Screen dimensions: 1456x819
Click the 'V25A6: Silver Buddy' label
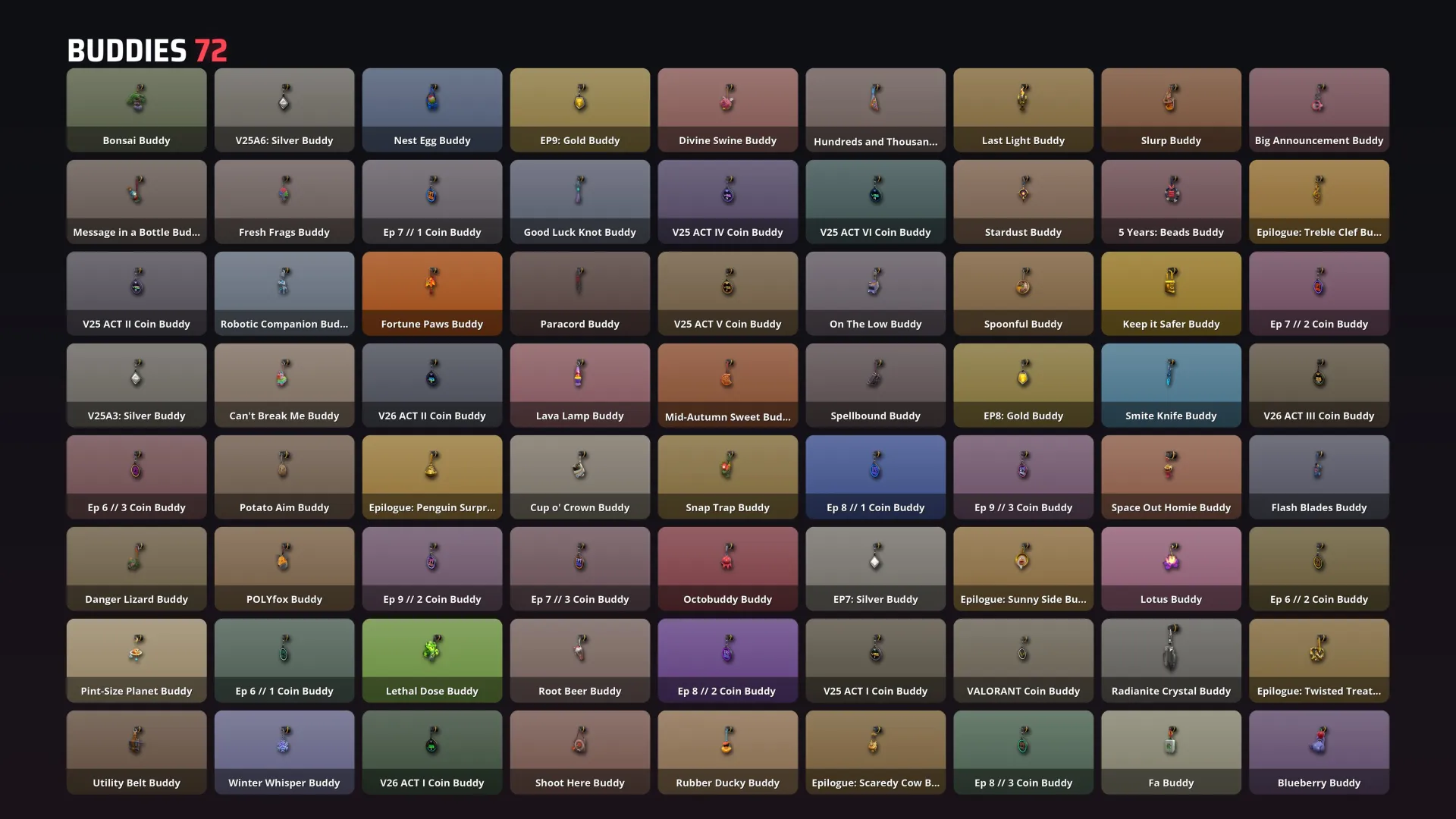pos(284,140)
